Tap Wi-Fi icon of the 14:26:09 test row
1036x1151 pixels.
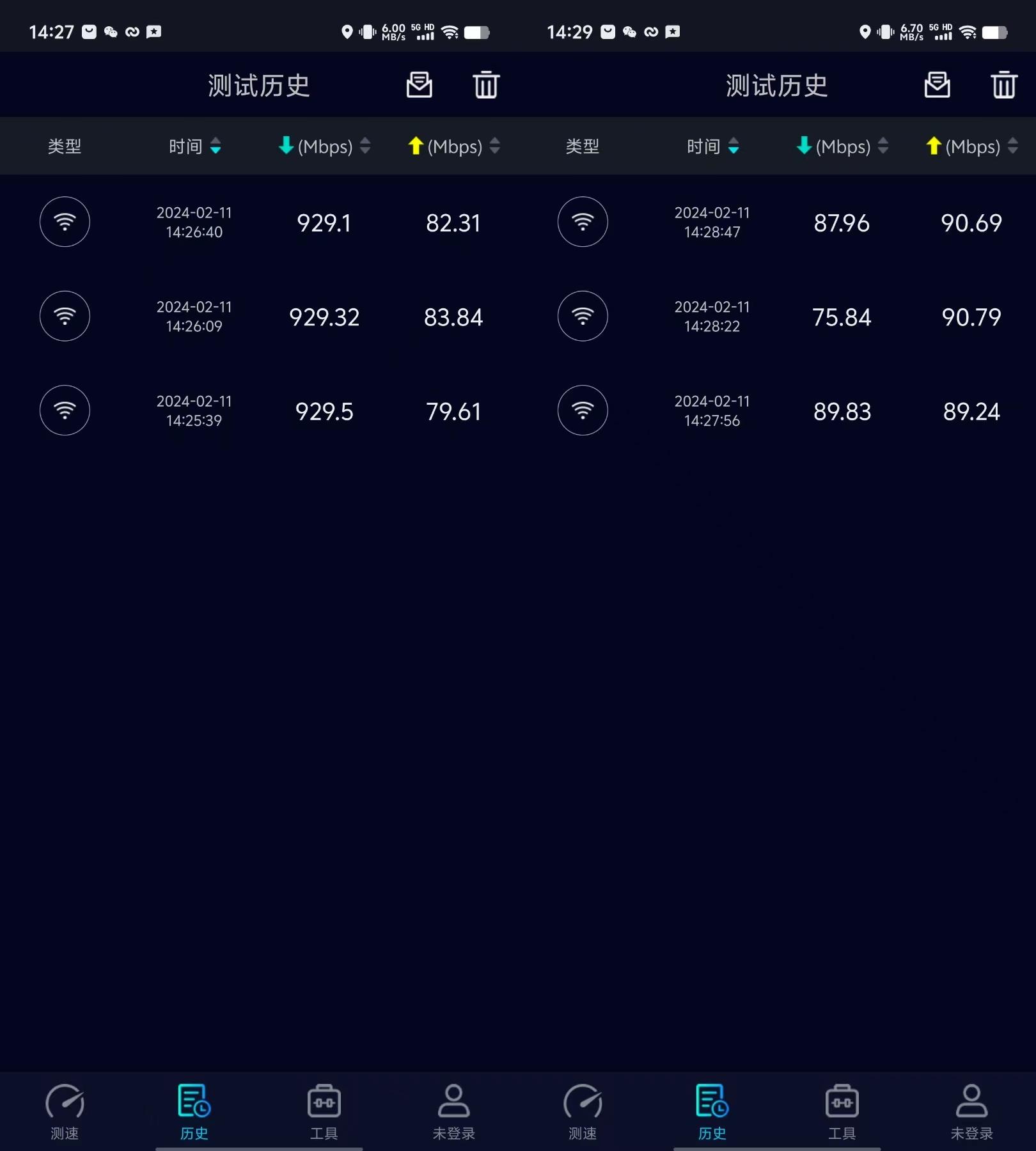click(65, 316)
